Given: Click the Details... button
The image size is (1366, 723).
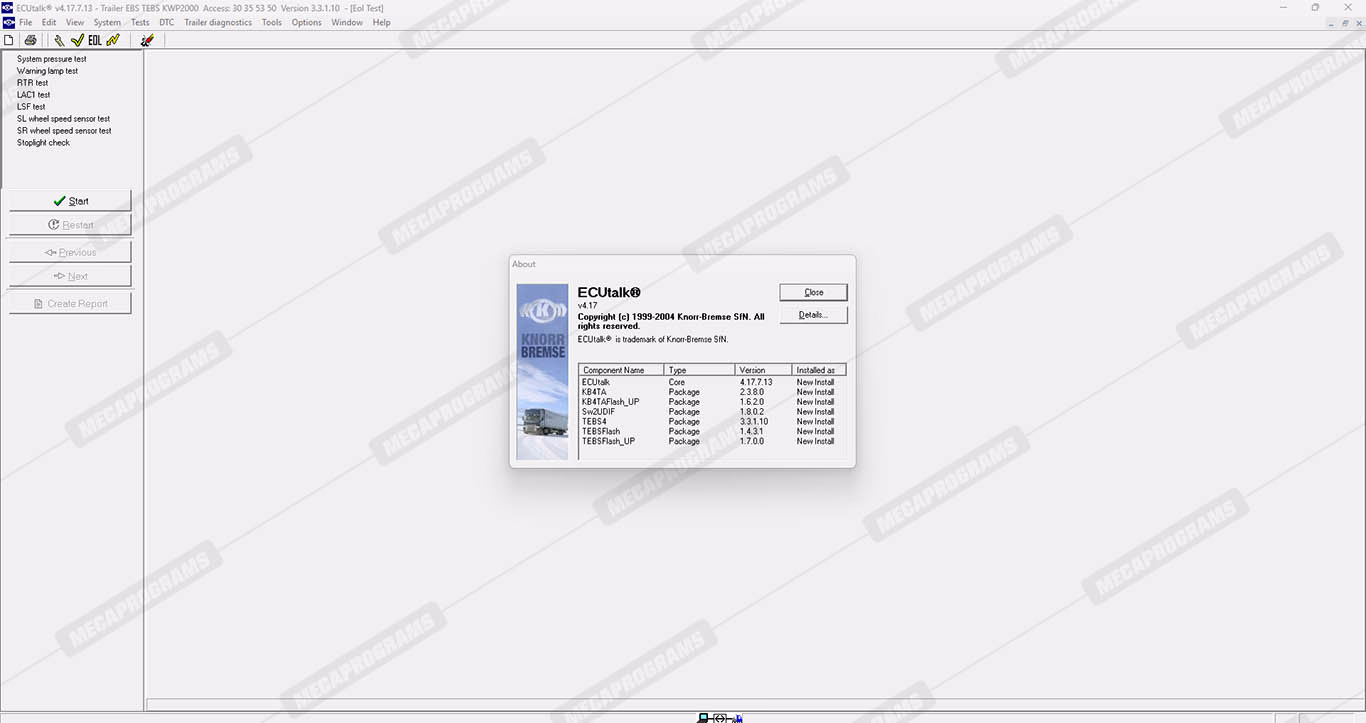Looking at the screenshot, I should (x=813, y=315).
